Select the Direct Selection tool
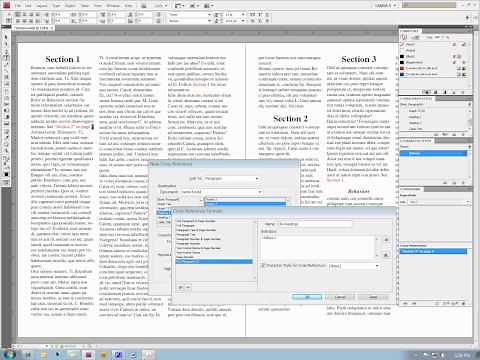 pos(6,44)
